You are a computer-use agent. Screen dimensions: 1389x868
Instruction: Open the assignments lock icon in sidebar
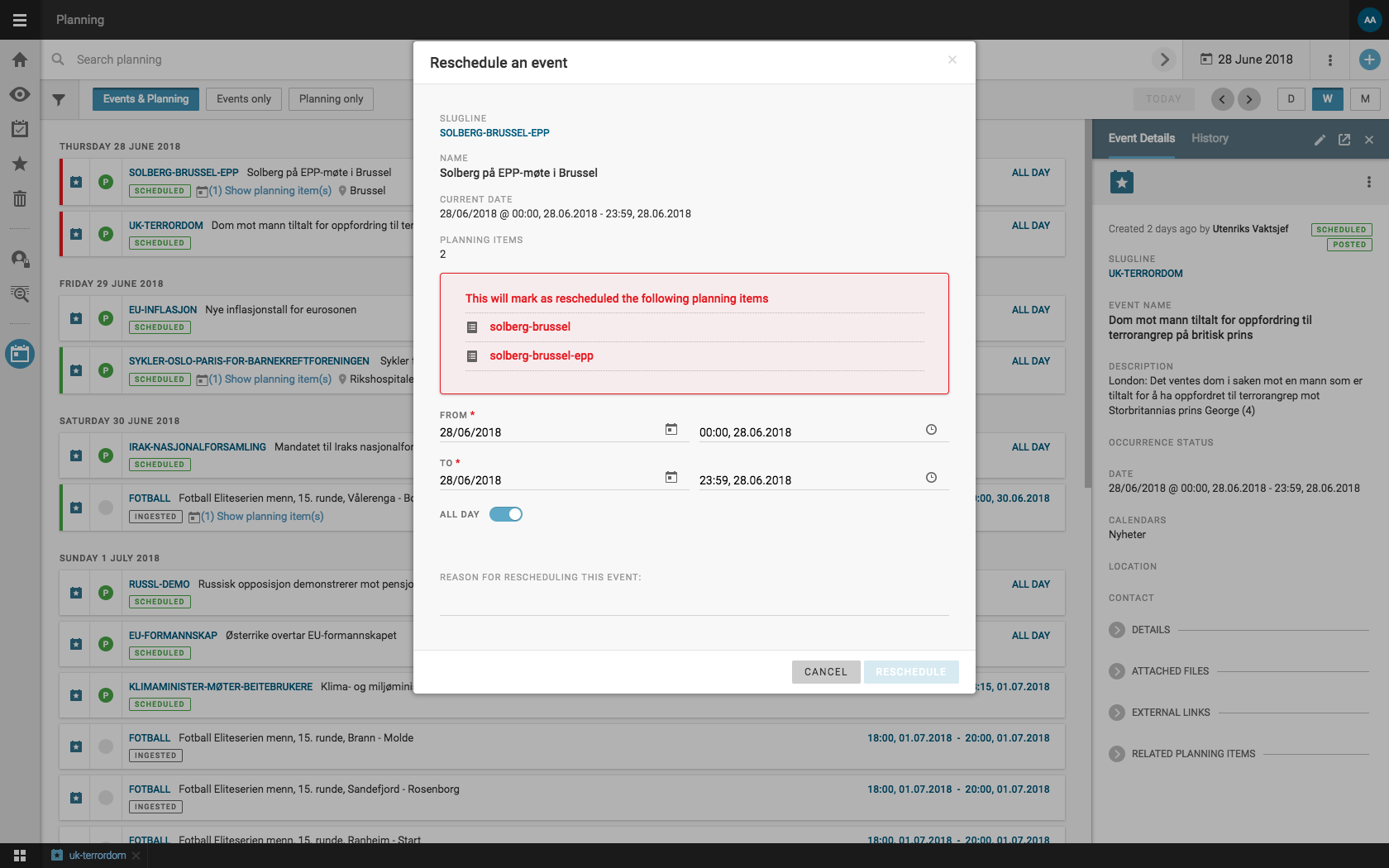pyautogui.click(x=20, y=259)
